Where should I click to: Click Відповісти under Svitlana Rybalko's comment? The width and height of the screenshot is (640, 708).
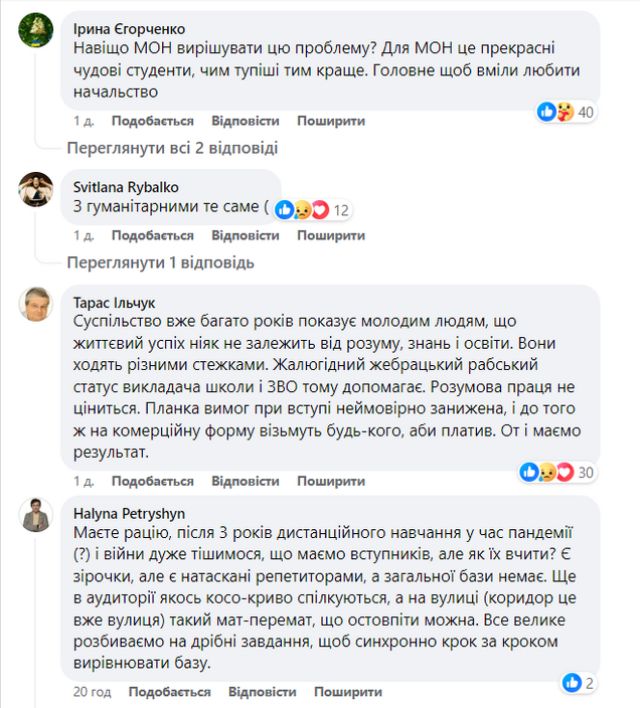245,235
